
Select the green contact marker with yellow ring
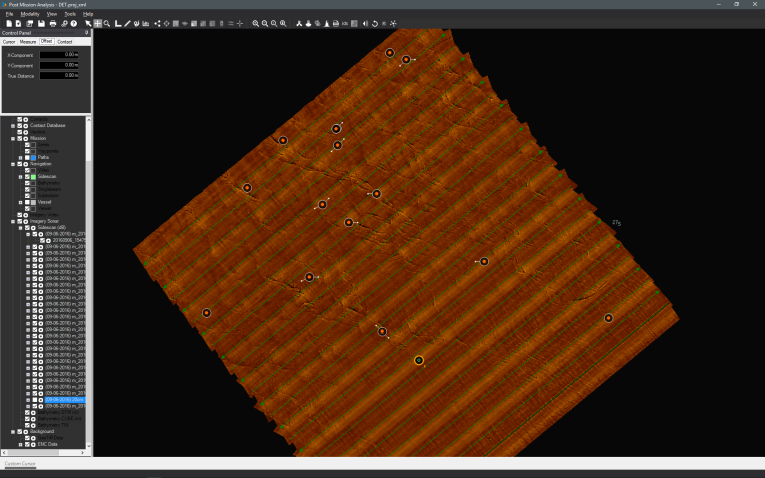pos(419,360)
